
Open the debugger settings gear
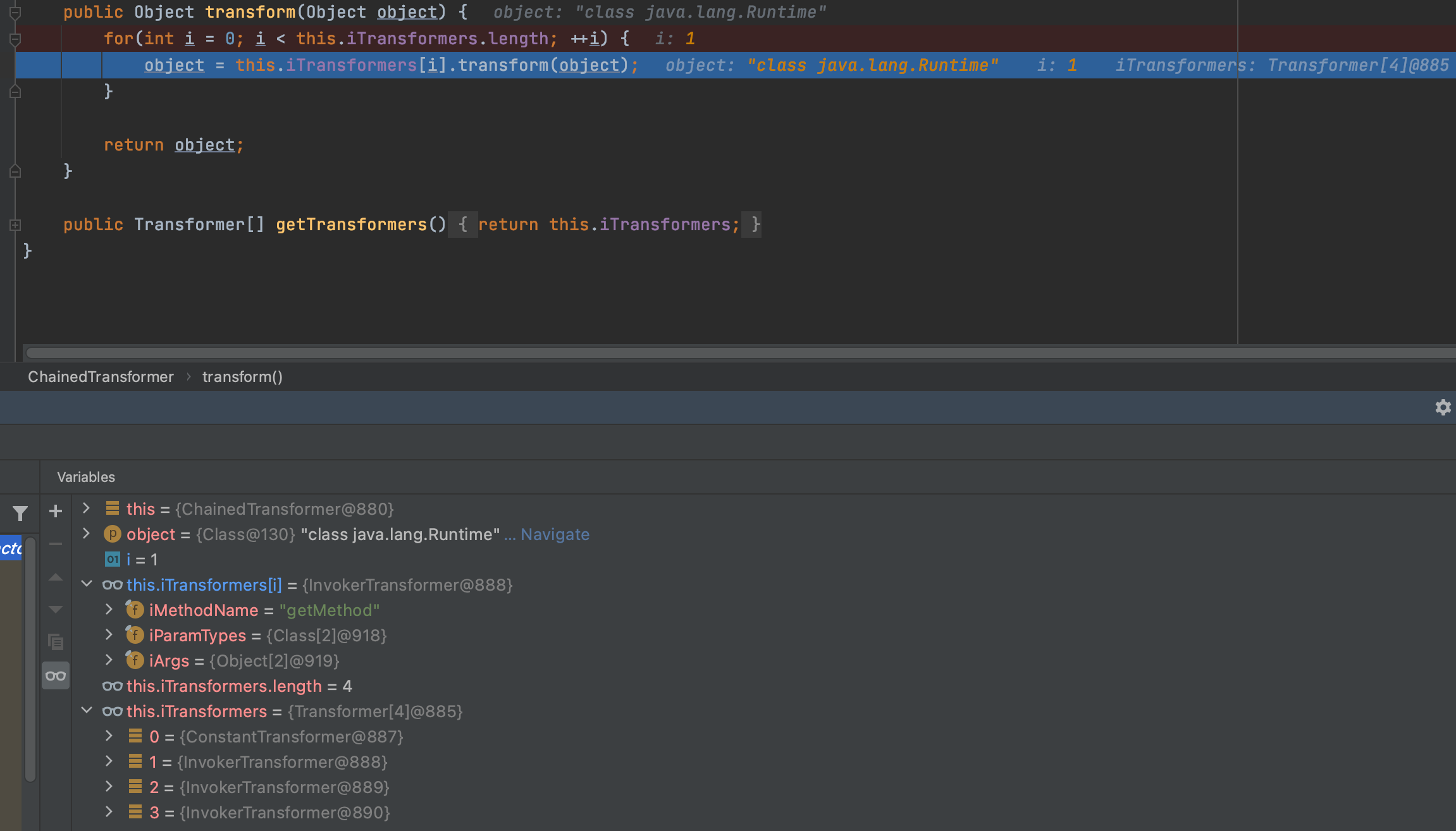pyautogui.click(x=1442, y=407)
